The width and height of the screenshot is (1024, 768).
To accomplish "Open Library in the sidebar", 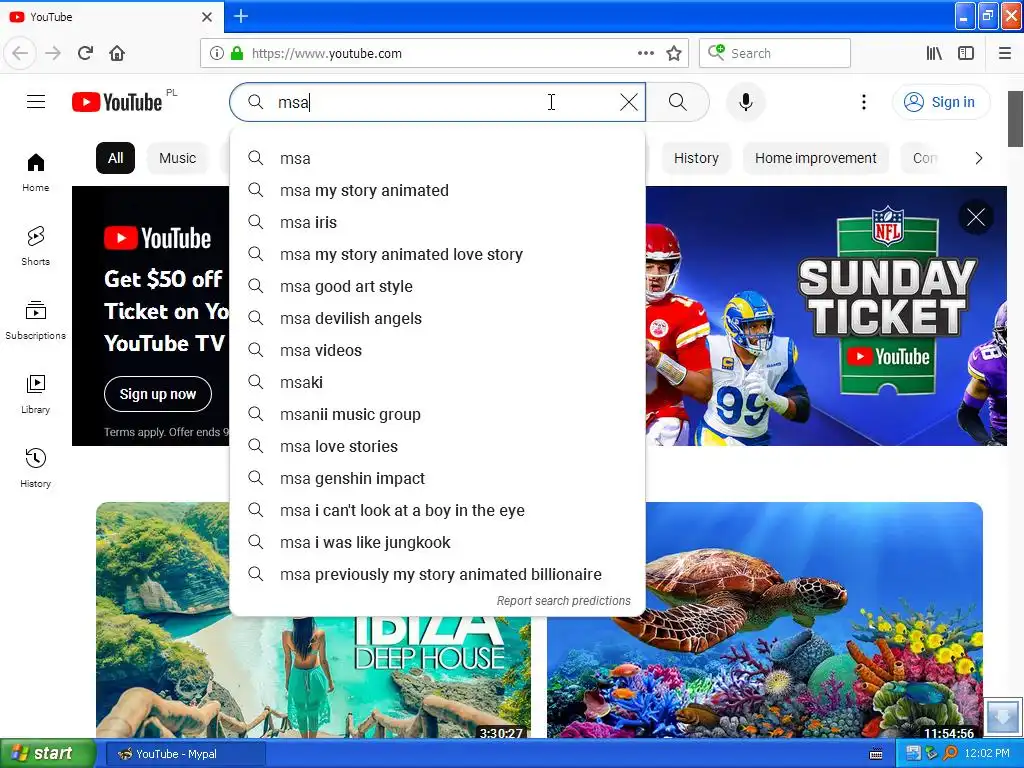I will pos(35,394).
